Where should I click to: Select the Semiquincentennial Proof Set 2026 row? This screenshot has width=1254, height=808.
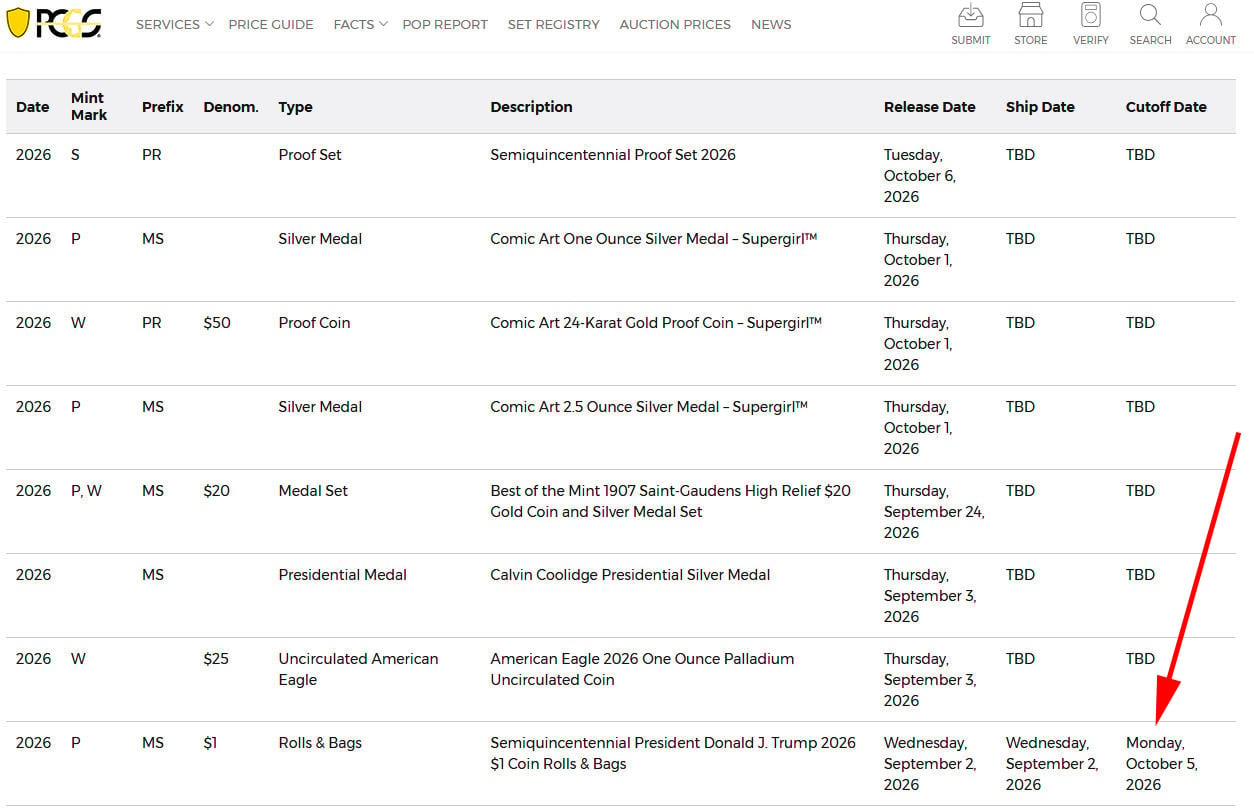pyautogui.click(x=620, y=175)
